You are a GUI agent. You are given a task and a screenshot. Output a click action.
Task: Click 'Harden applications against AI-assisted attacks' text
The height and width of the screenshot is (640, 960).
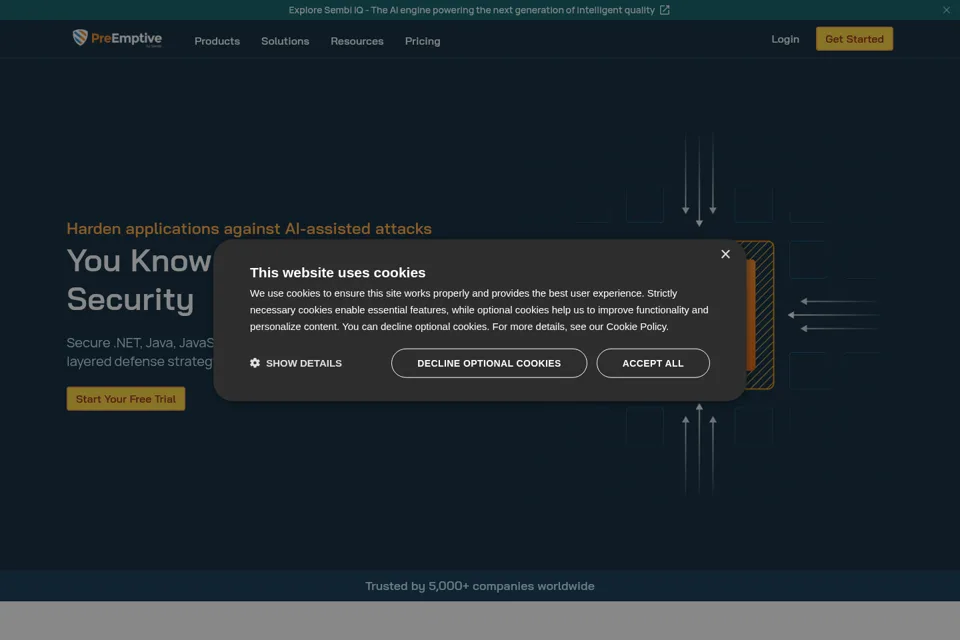tap(249, 228)
